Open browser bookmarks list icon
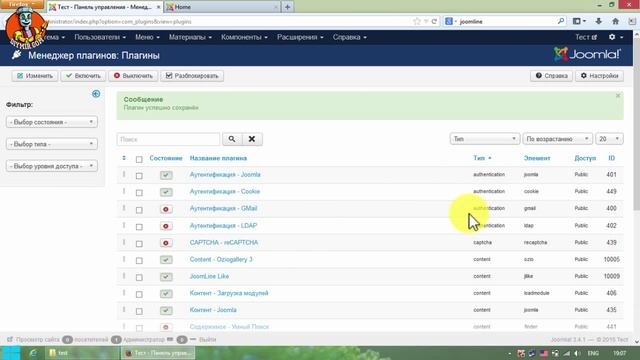 (579, 21)
